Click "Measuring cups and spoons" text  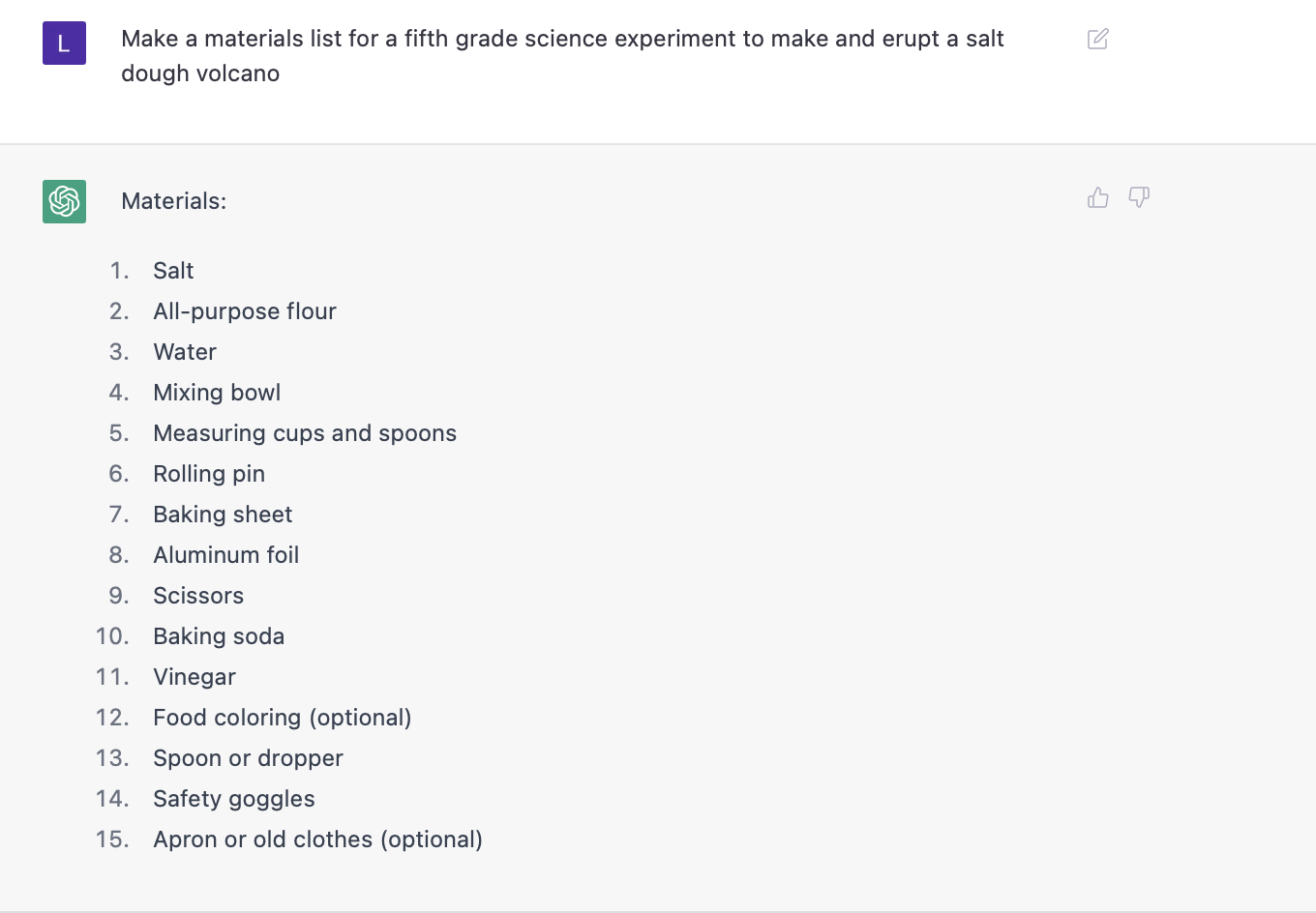pyautogui.click(x=305, y=433)
